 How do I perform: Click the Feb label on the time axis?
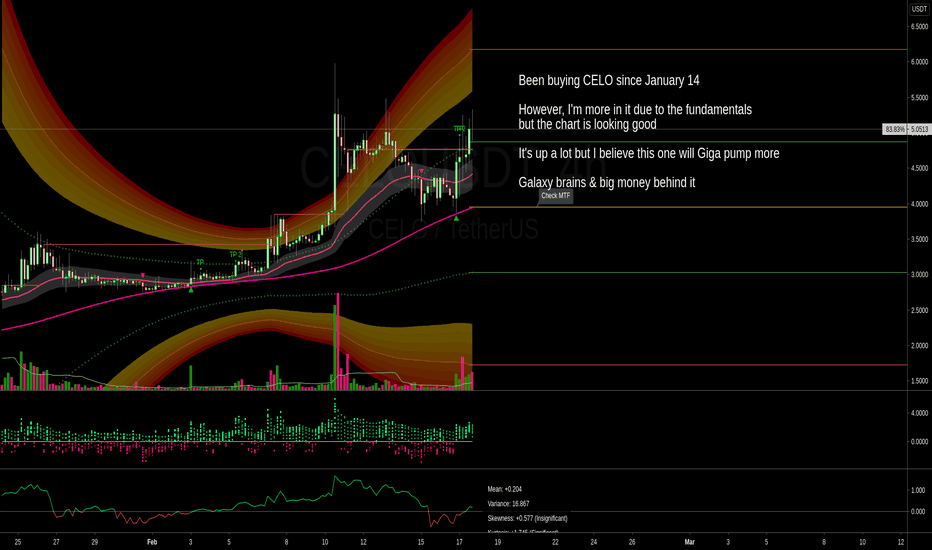pyautogui.click(x=152, y=542)
